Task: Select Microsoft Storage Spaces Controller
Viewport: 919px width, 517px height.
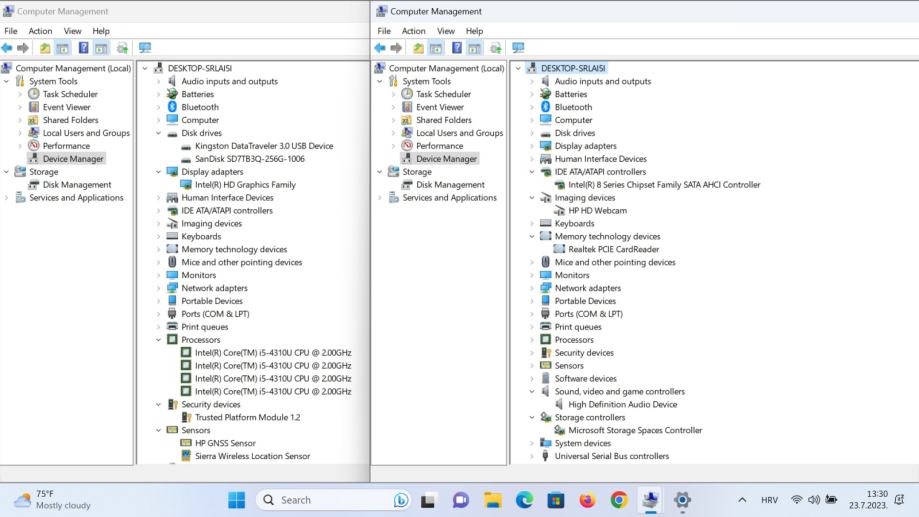Action: (x=635, y=430)
